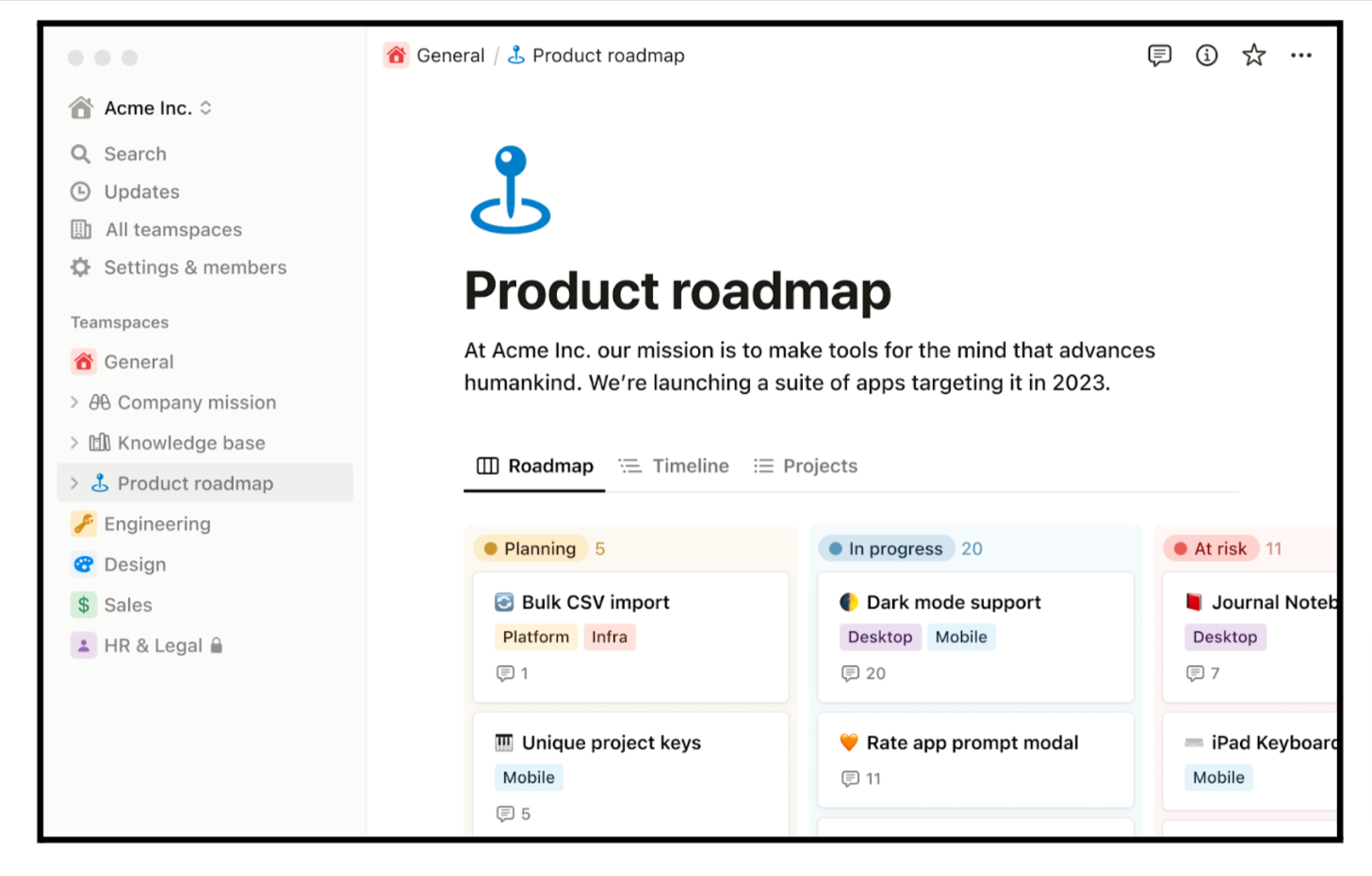Screen dimensions: 1372x876
Task: Click the Infra tag on Bulk CSV import
Action: [x=609, y=637]
